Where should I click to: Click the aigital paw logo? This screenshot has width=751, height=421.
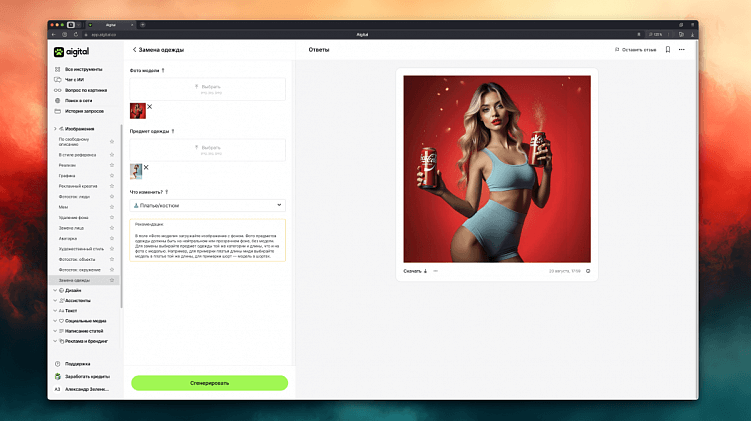pyautogui.click(x=59, y=52)
